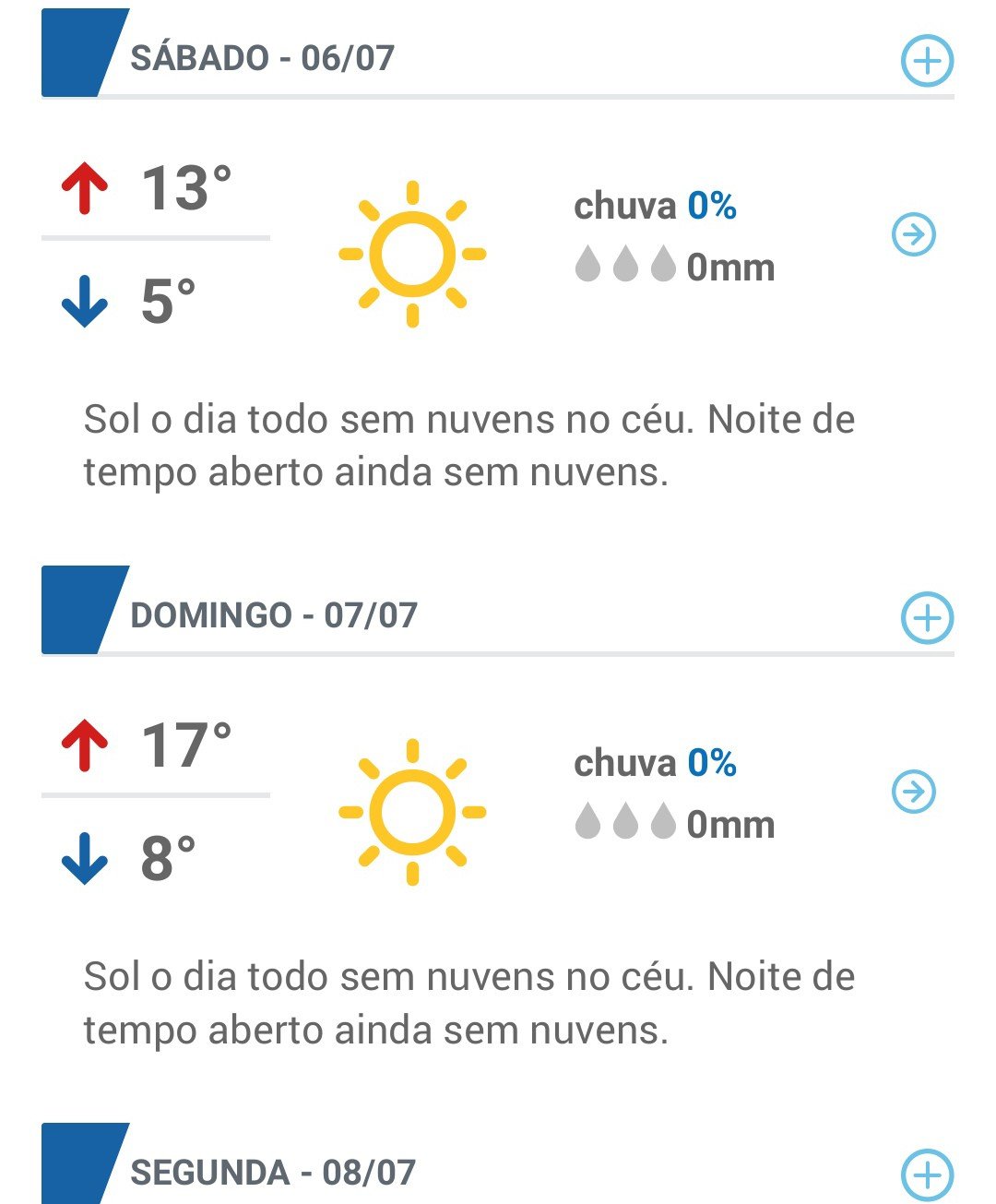Screen dimensions: 996x1204
Task: Tap Sunday's chuva 0% label
Action: click(655, 763)
